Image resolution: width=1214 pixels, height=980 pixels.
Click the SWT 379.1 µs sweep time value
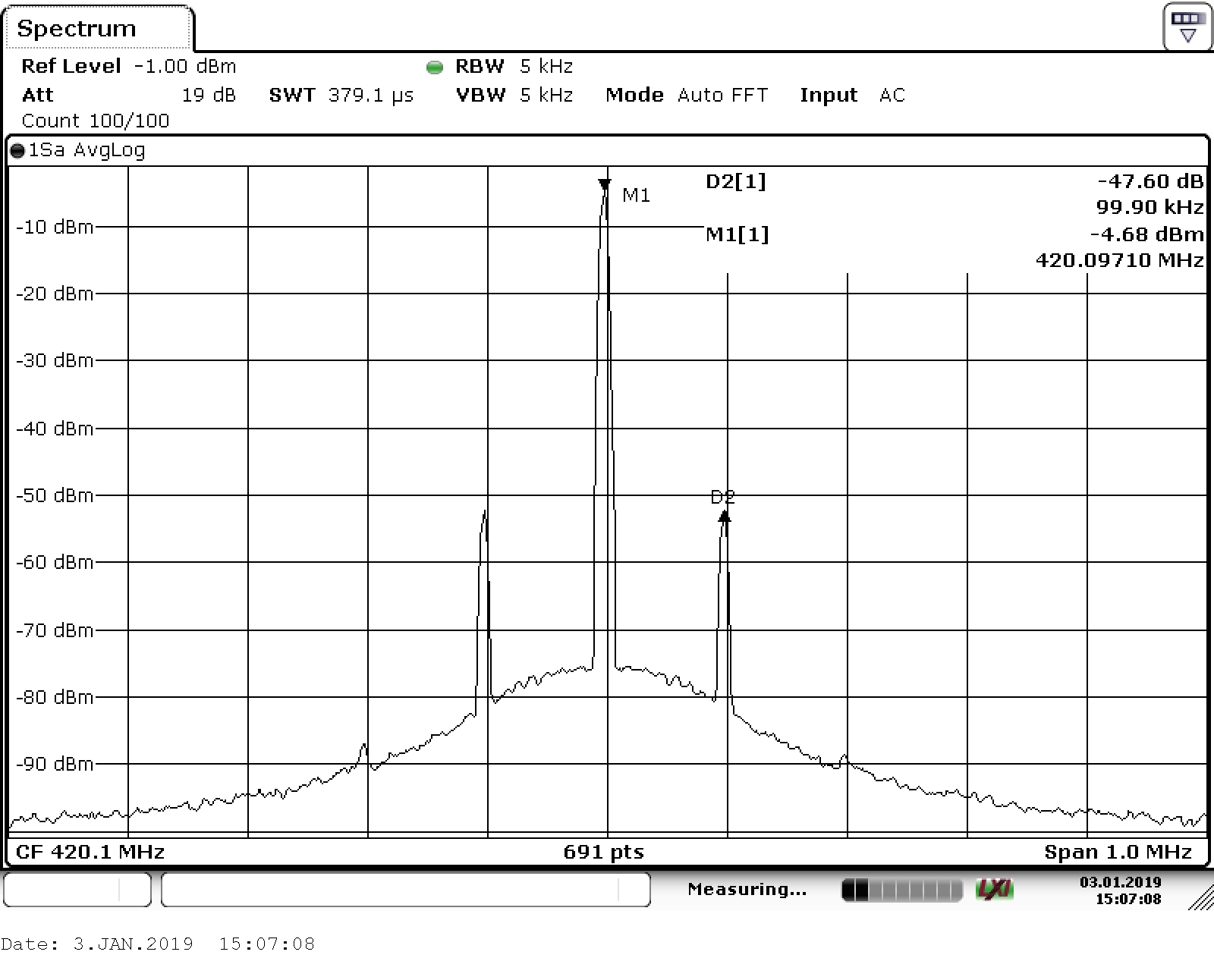(x=370, y=95)
